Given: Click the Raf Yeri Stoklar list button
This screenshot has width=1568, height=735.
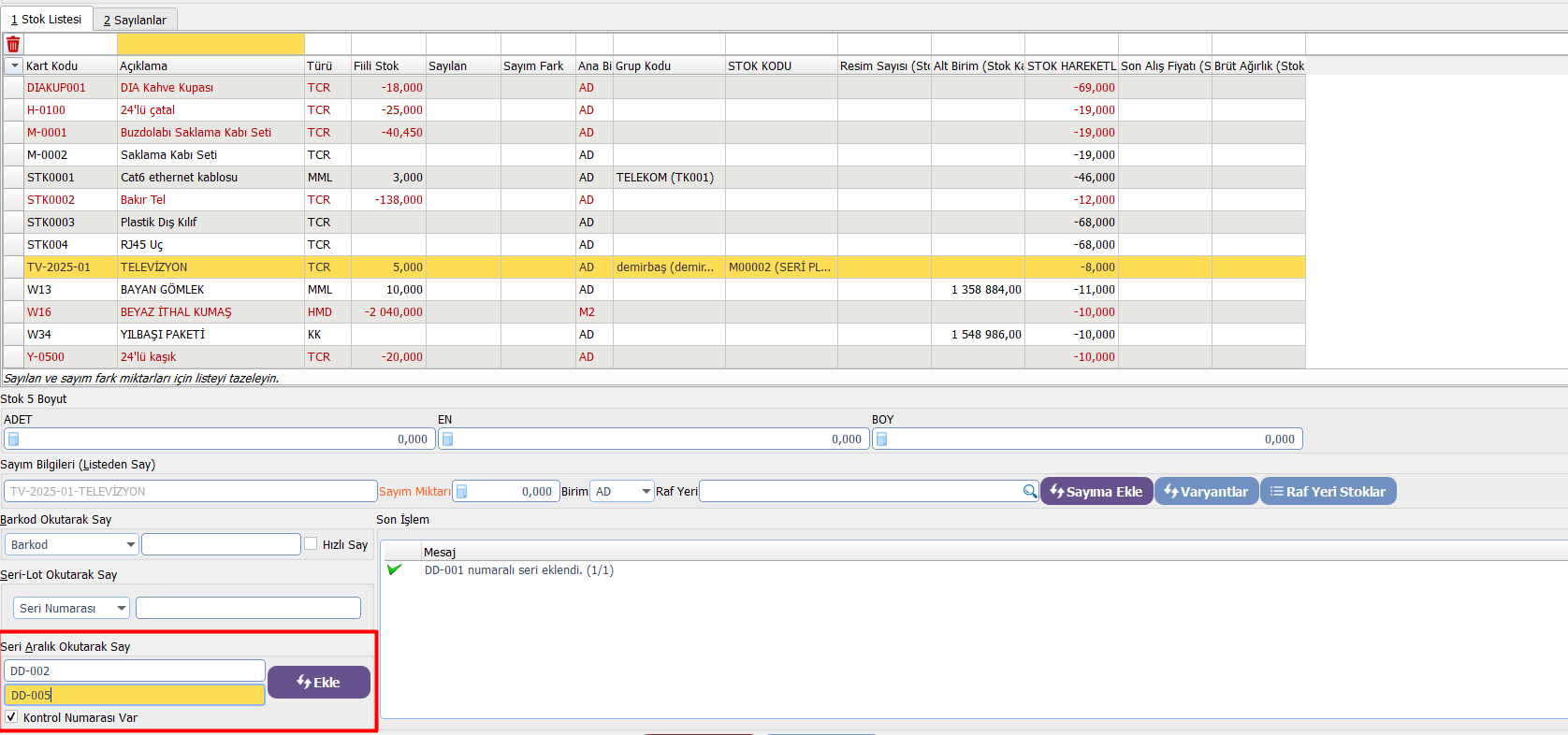Looking at the screenshot, I should (x=1328, y=492).
